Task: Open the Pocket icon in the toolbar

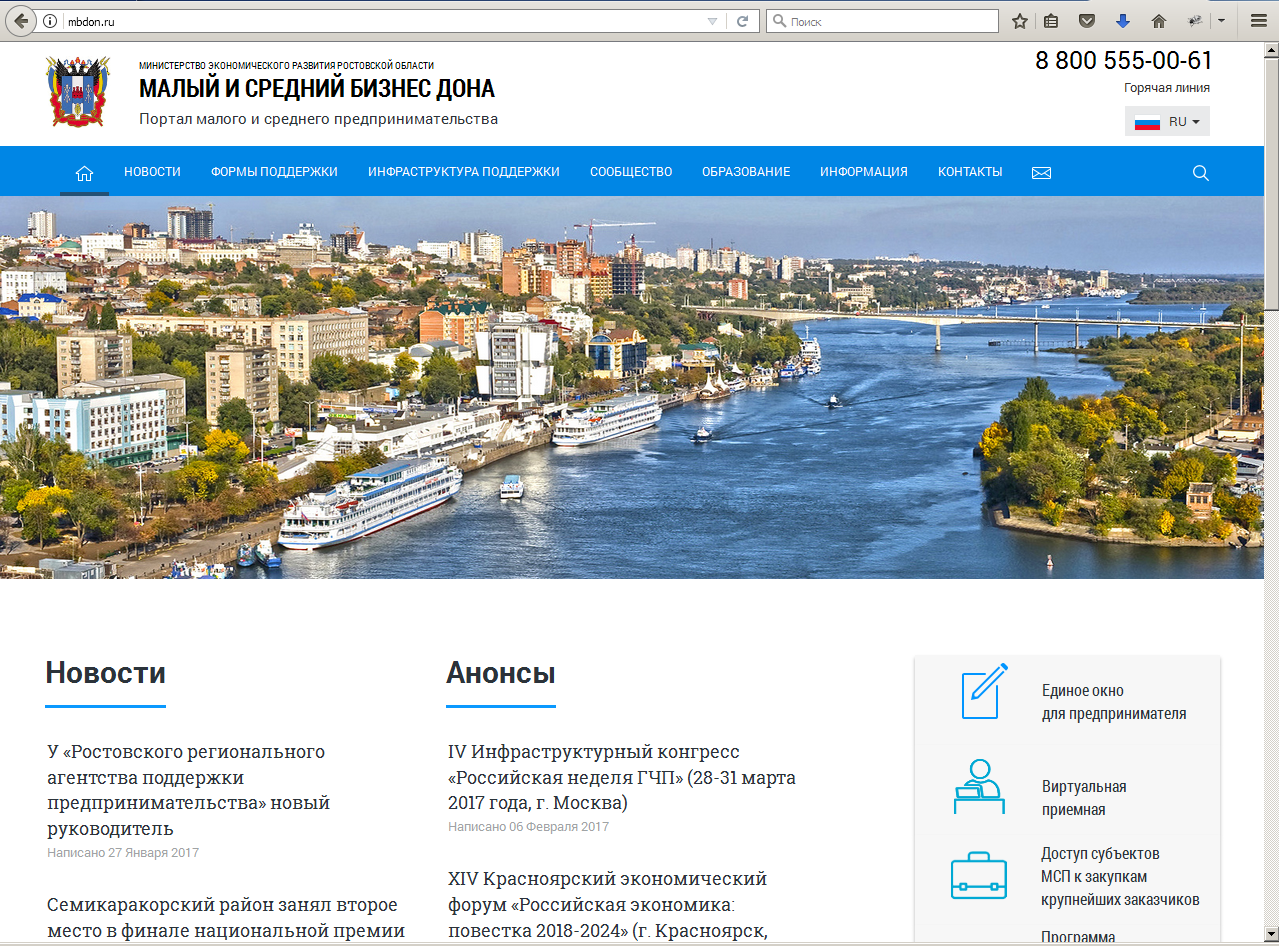Action: pos(1086,21)
